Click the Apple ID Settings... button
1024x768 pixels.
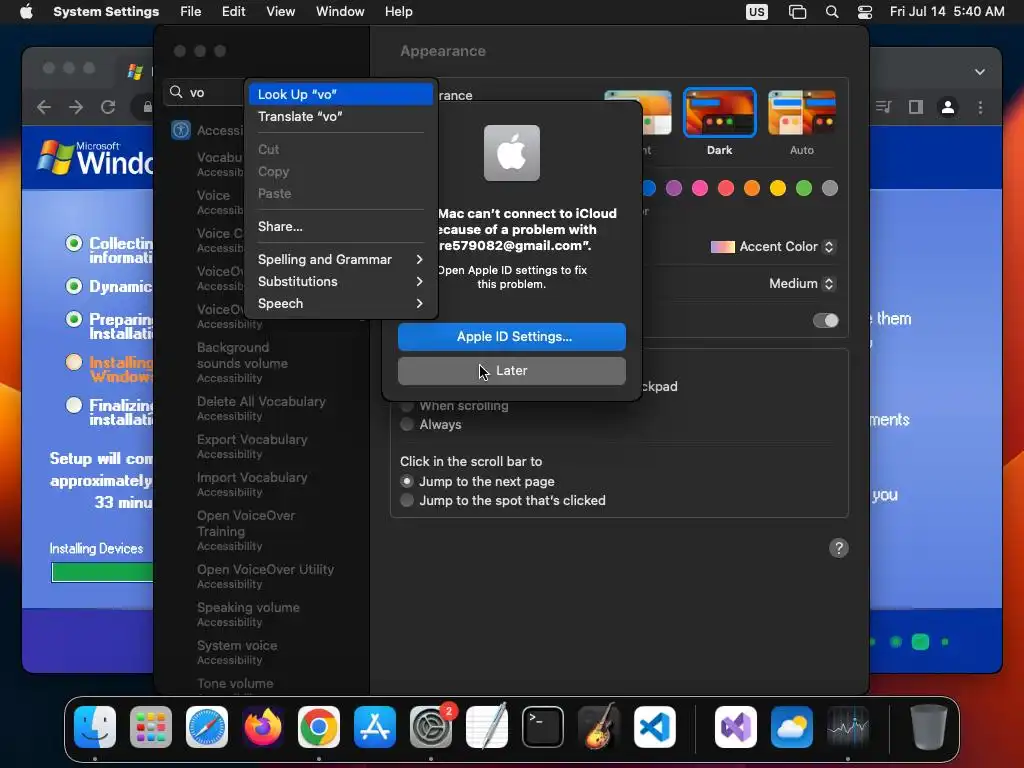[x=512, y=336]
